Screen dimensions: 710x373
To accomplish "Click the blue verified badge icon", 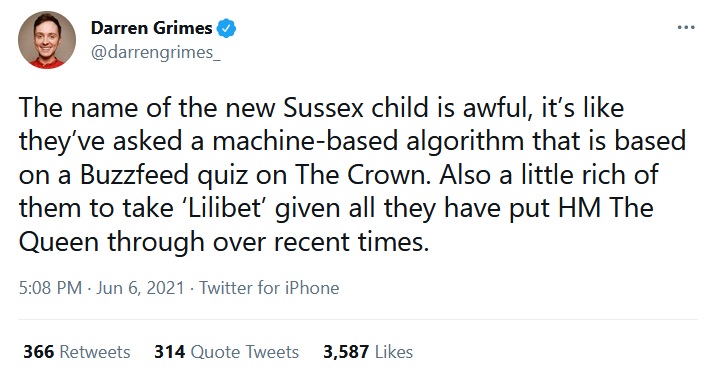I will pos(226,29).
